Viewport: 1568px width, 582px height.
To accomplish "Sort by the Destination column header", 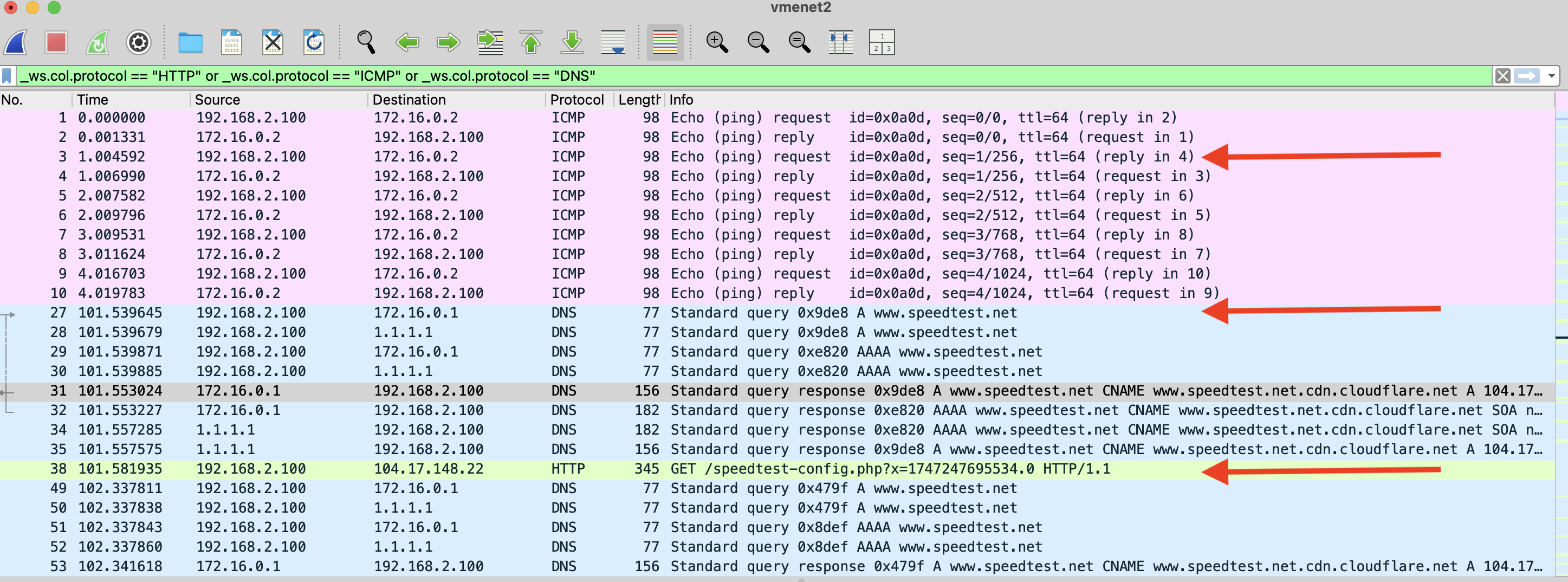I will (x=457, y=100).
